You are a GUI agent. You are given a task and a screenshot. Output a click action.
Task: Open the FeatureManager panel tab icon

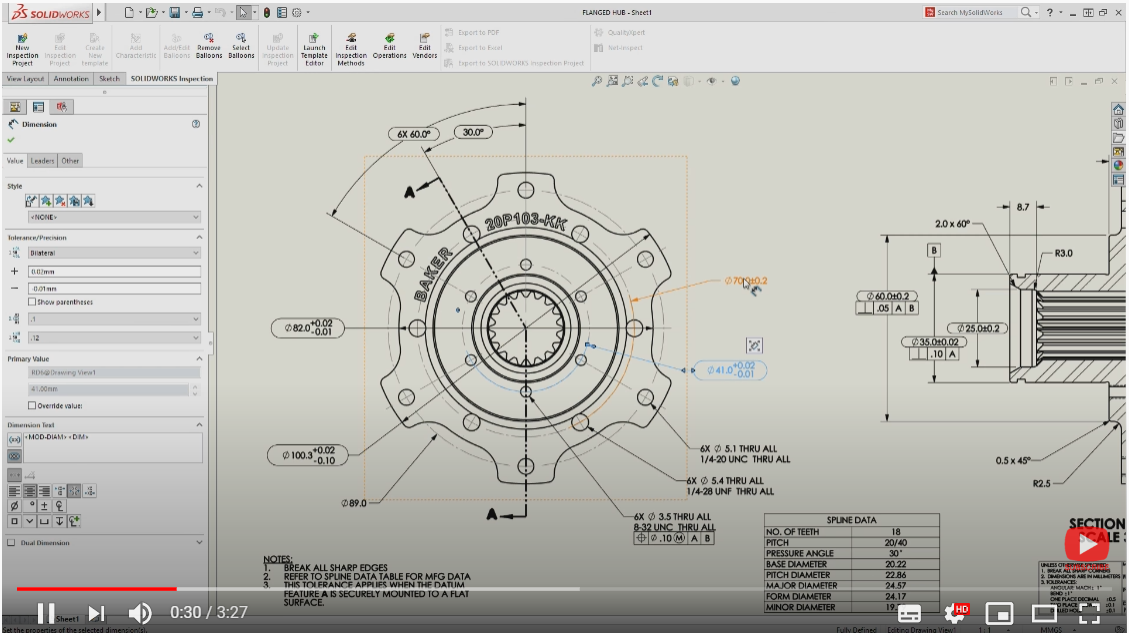point(14,107)
